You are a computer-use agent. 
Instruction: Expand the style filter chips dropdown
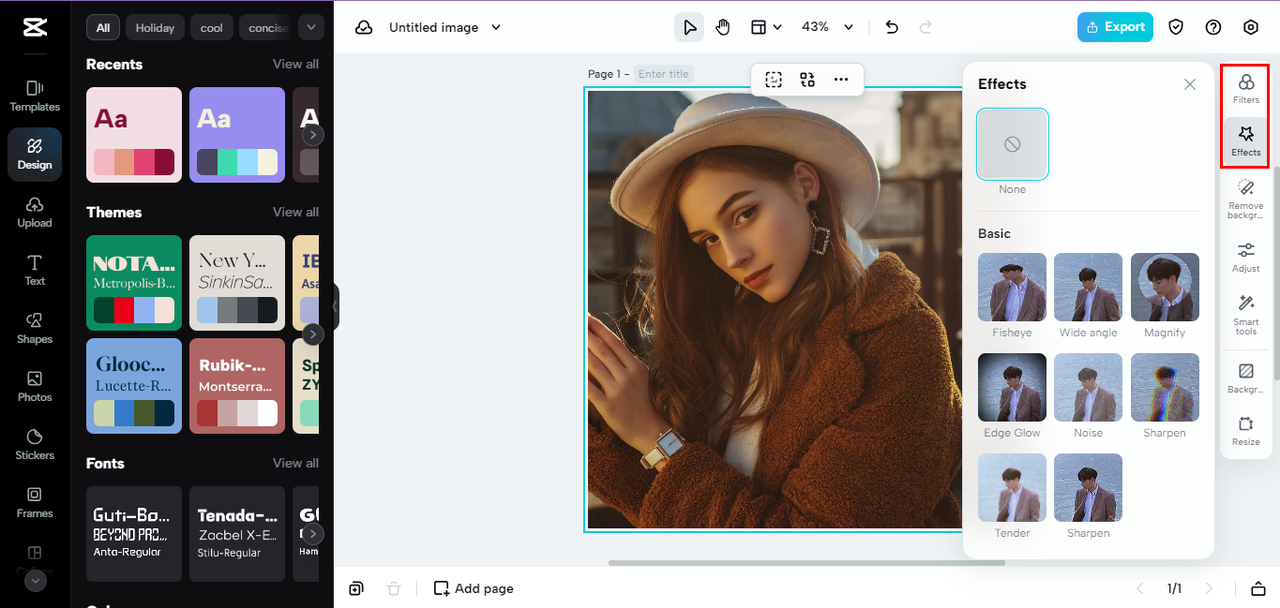312,28
